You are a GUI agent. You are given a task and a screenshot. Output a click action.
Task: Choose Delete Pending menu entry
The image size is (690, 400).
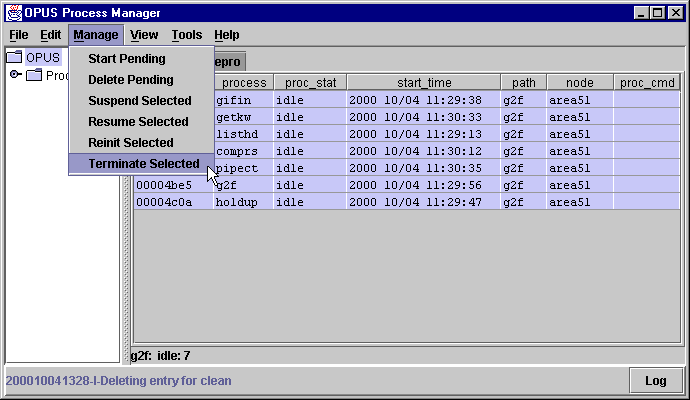142,80
